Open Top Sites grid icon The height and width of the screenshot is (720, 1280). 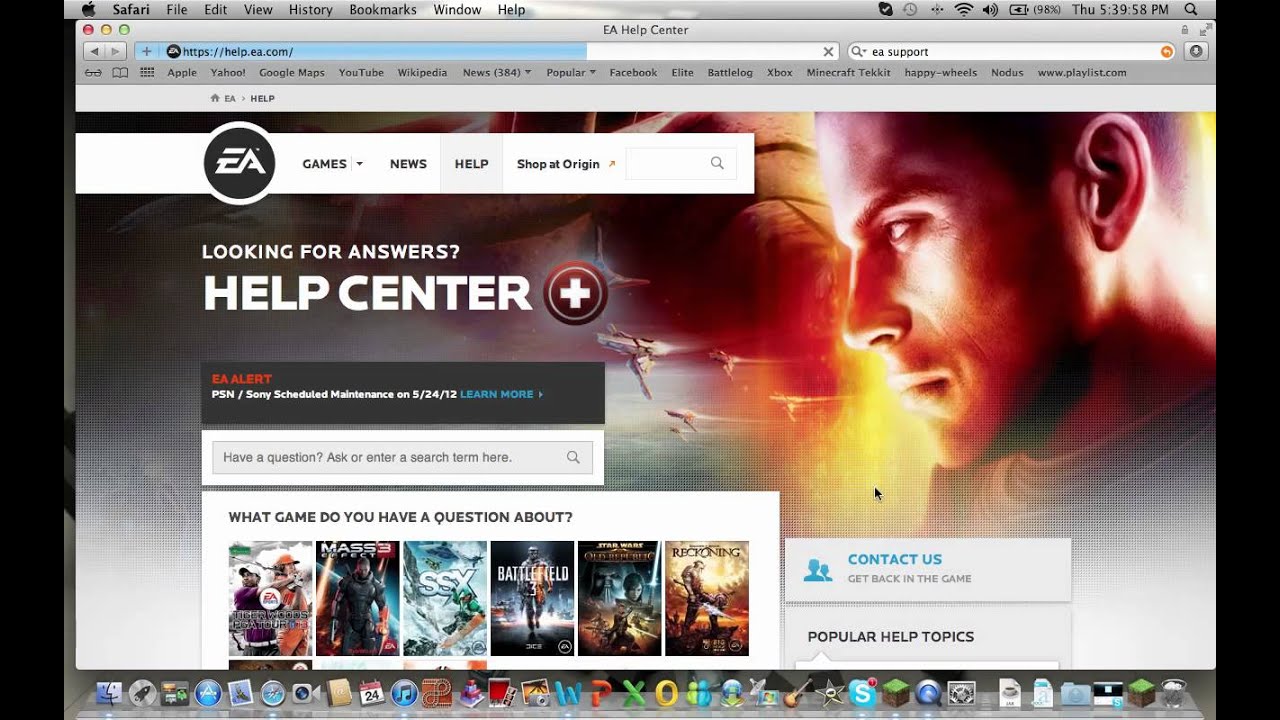click(x=147, y=72)
